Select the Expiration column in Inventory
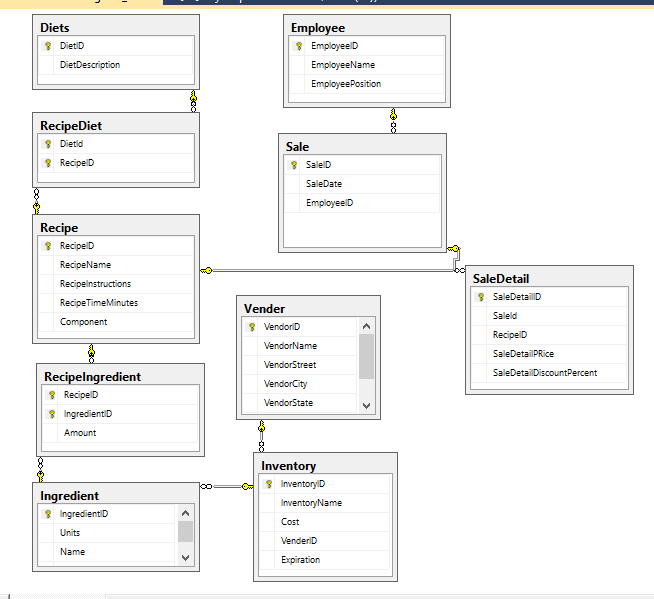This screenshot has height=599, width=654. [x=325, y=560]
